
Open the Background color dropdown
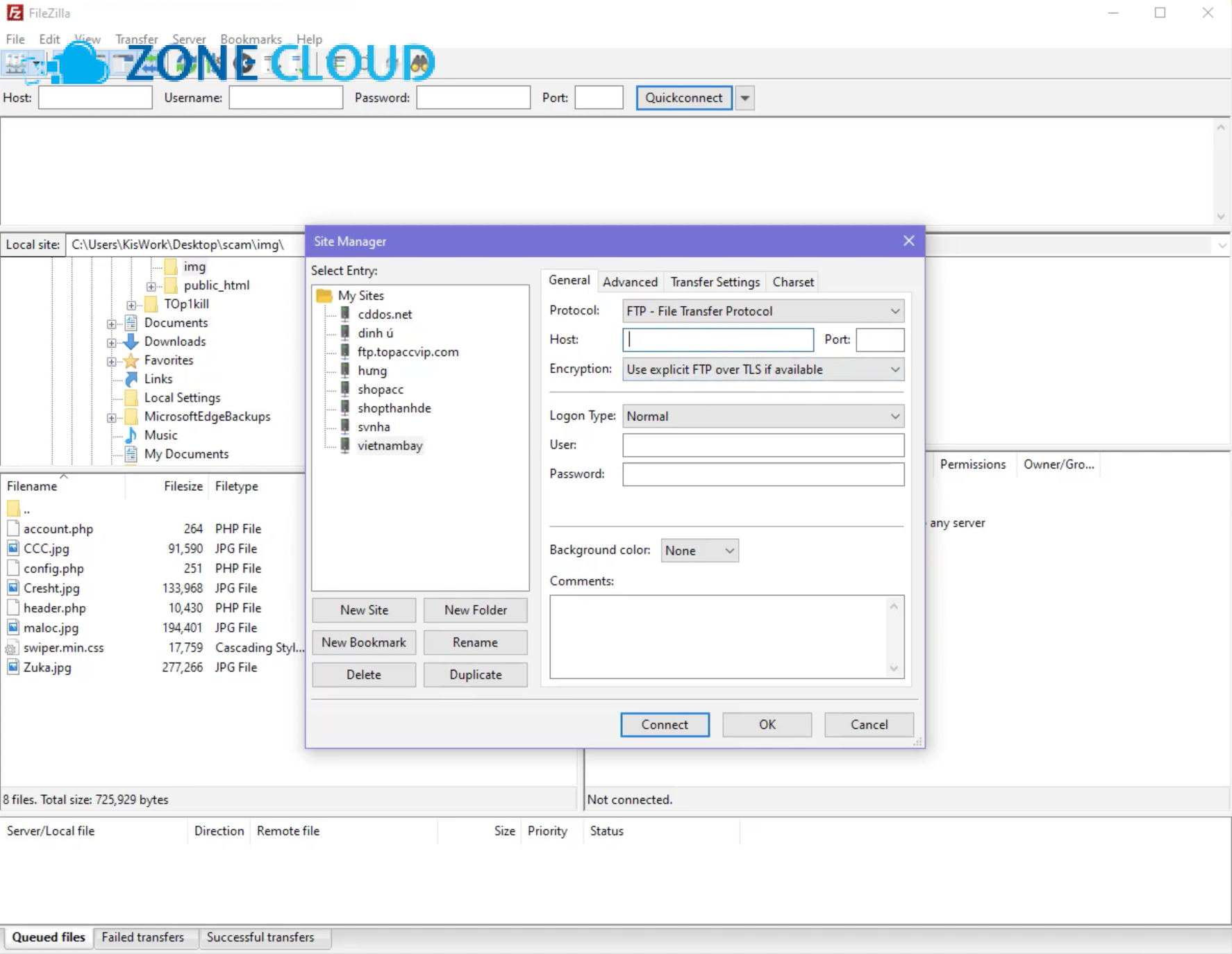pos(699,551)
